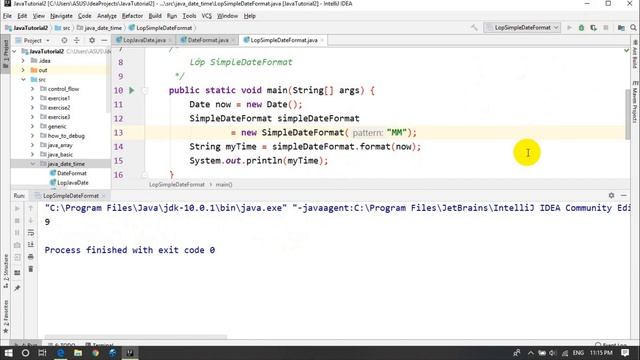Click the Search Everywhere magnifier icon

tap(633, 28)
